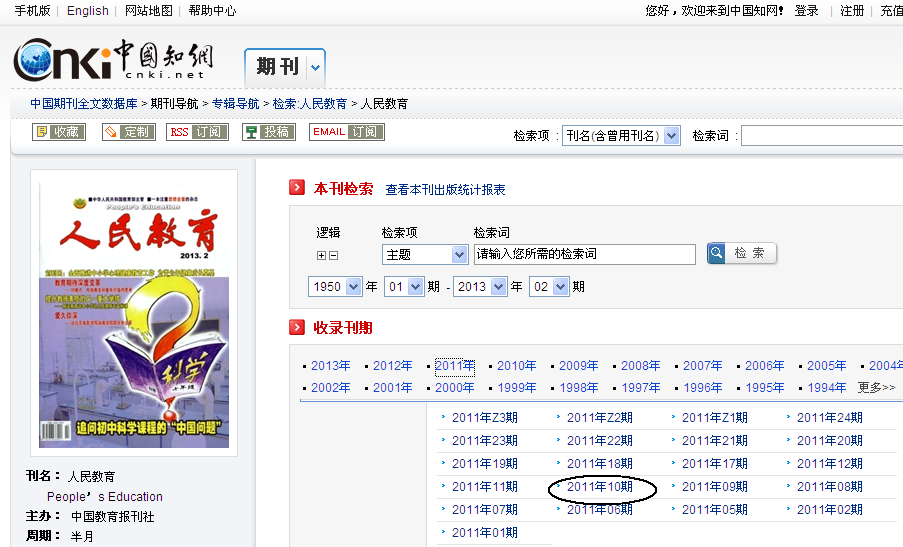The height and width of the screenshot is (547, 903).
Task: Click the RSS 订阅 button
Action: coord(197,132)
